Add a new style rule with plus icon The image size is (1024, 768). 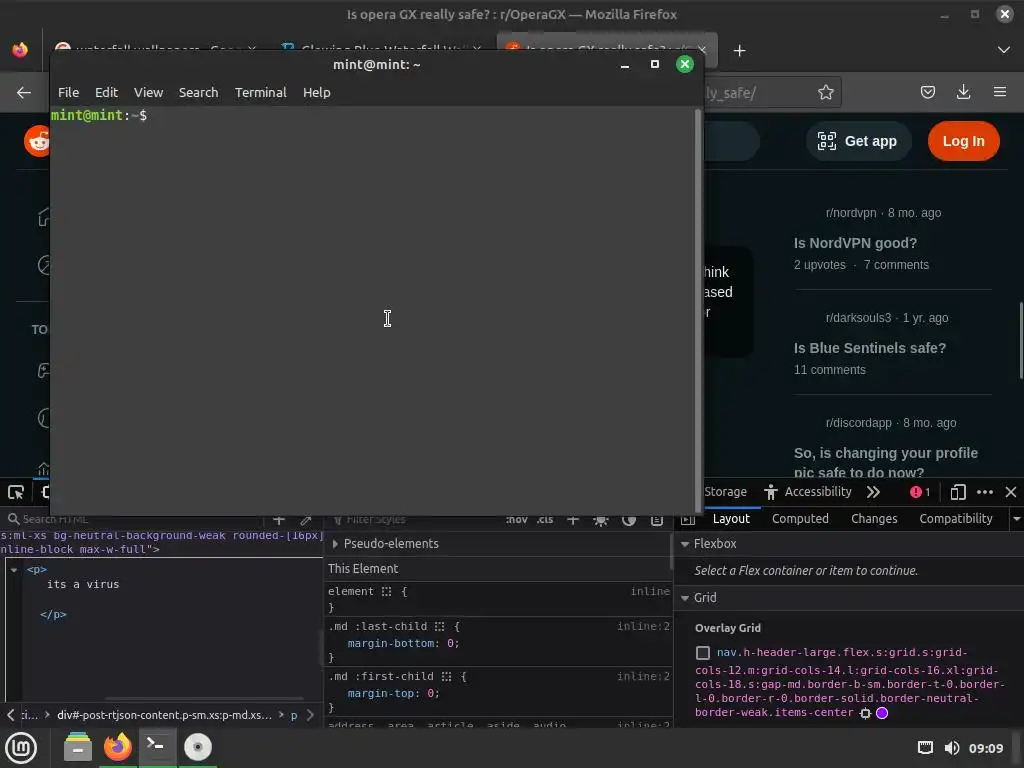coord(573,520)
